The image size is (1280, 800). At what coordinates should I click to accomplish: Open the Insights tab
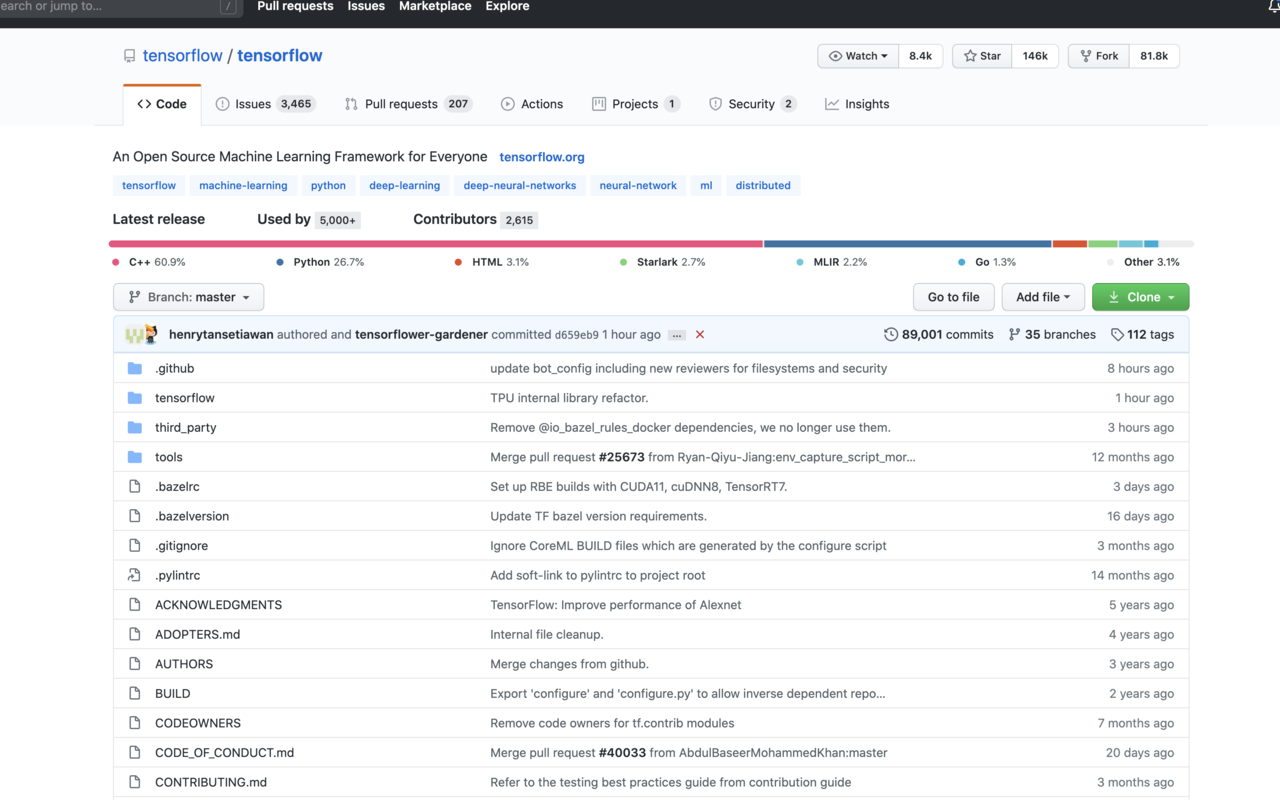tap(857, 104)
